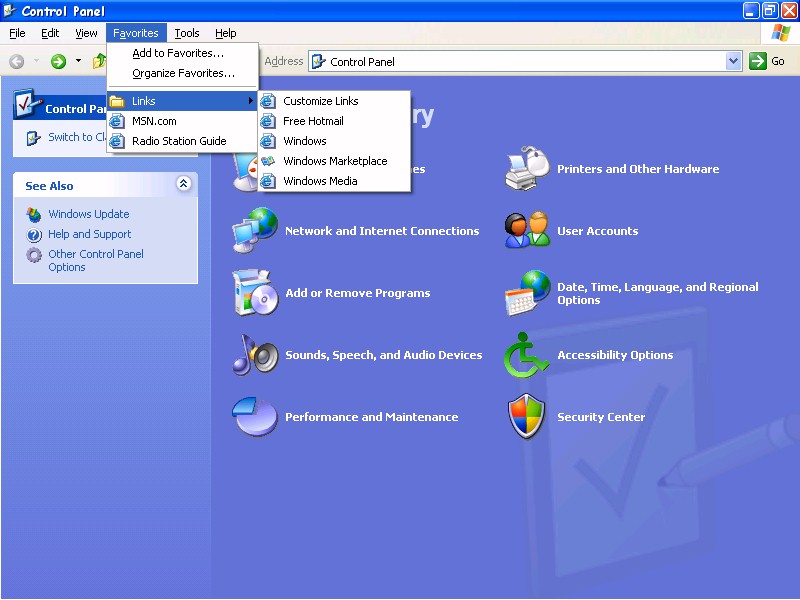Viewport: 800px width, 600px height.
Task: Click inside the Address input field
Action: point(520,61)
